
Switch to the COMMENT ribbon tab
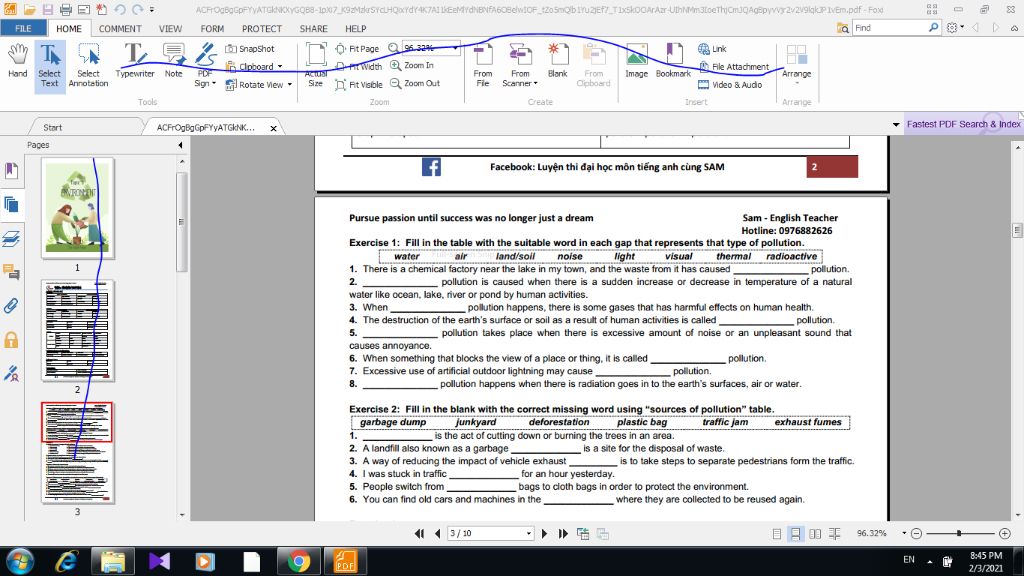click(120, 29)
